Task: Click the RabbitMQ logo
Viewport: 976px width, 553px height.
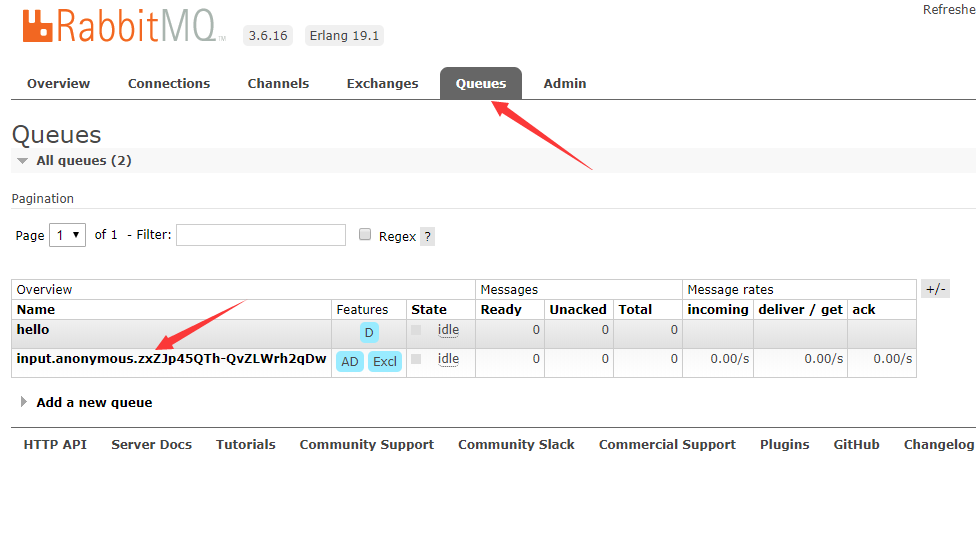Action: (123, 26)
